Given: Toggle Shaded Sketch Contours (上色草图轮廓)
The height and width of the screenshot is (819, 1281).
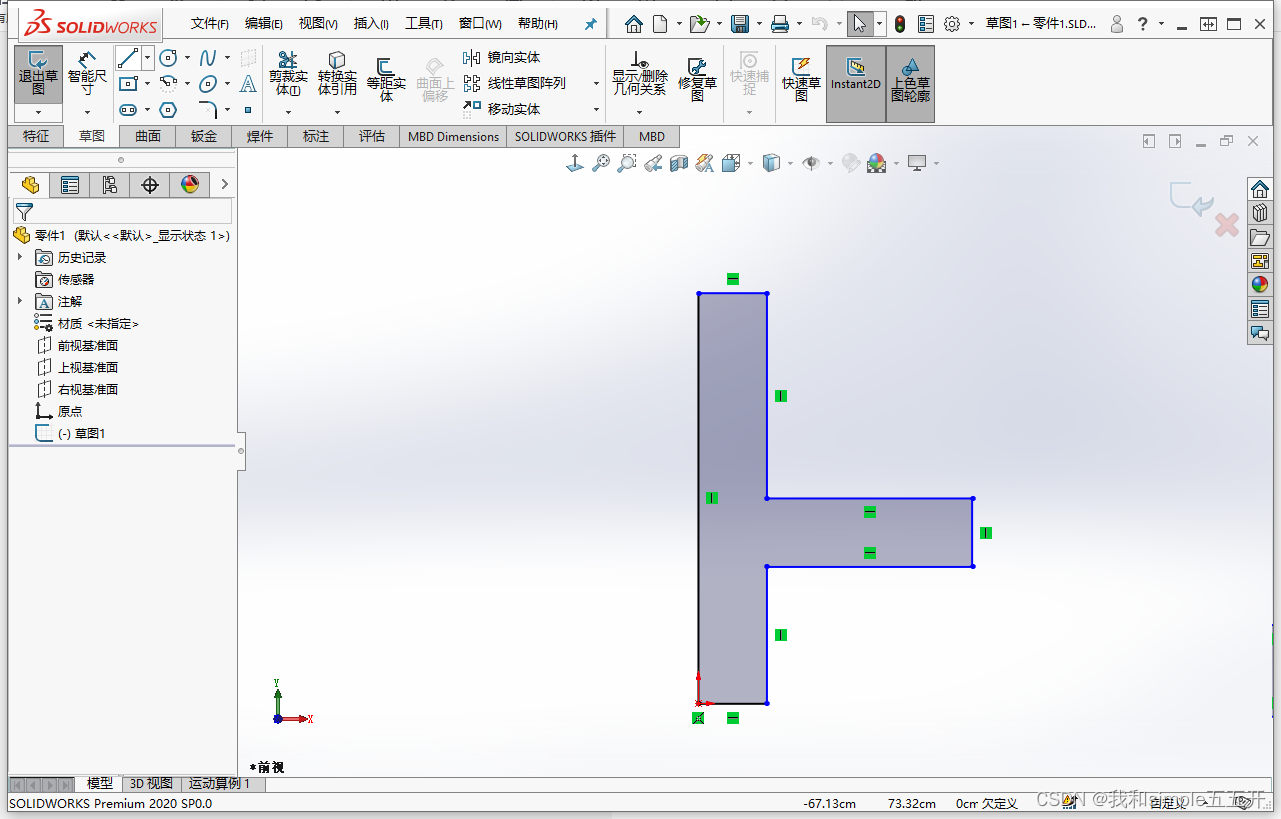Looking at the screenshot, I should point(911,84).
